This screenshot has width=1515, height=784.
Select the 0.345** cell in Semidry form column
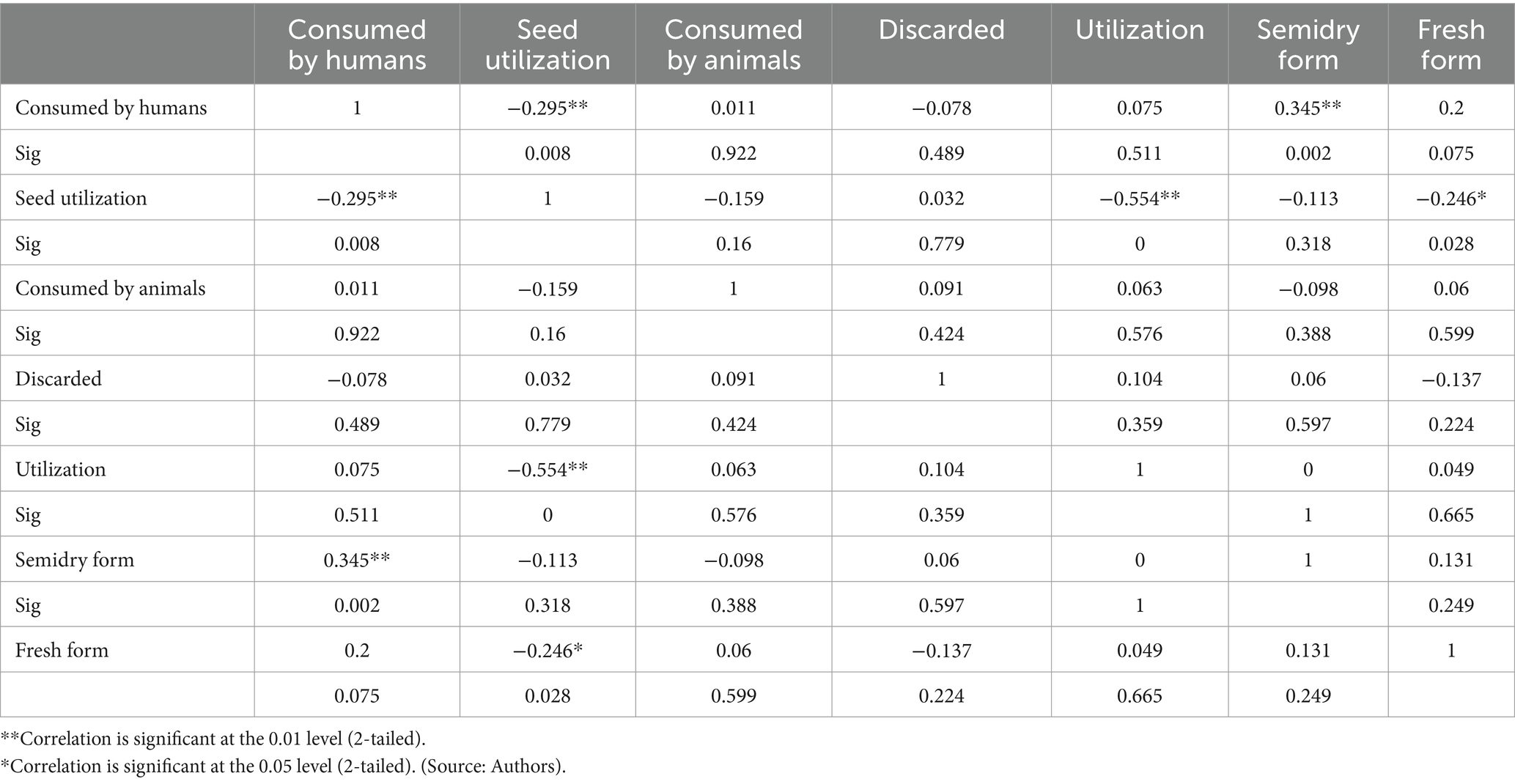pyautogui.click(x=1308, y=108)
